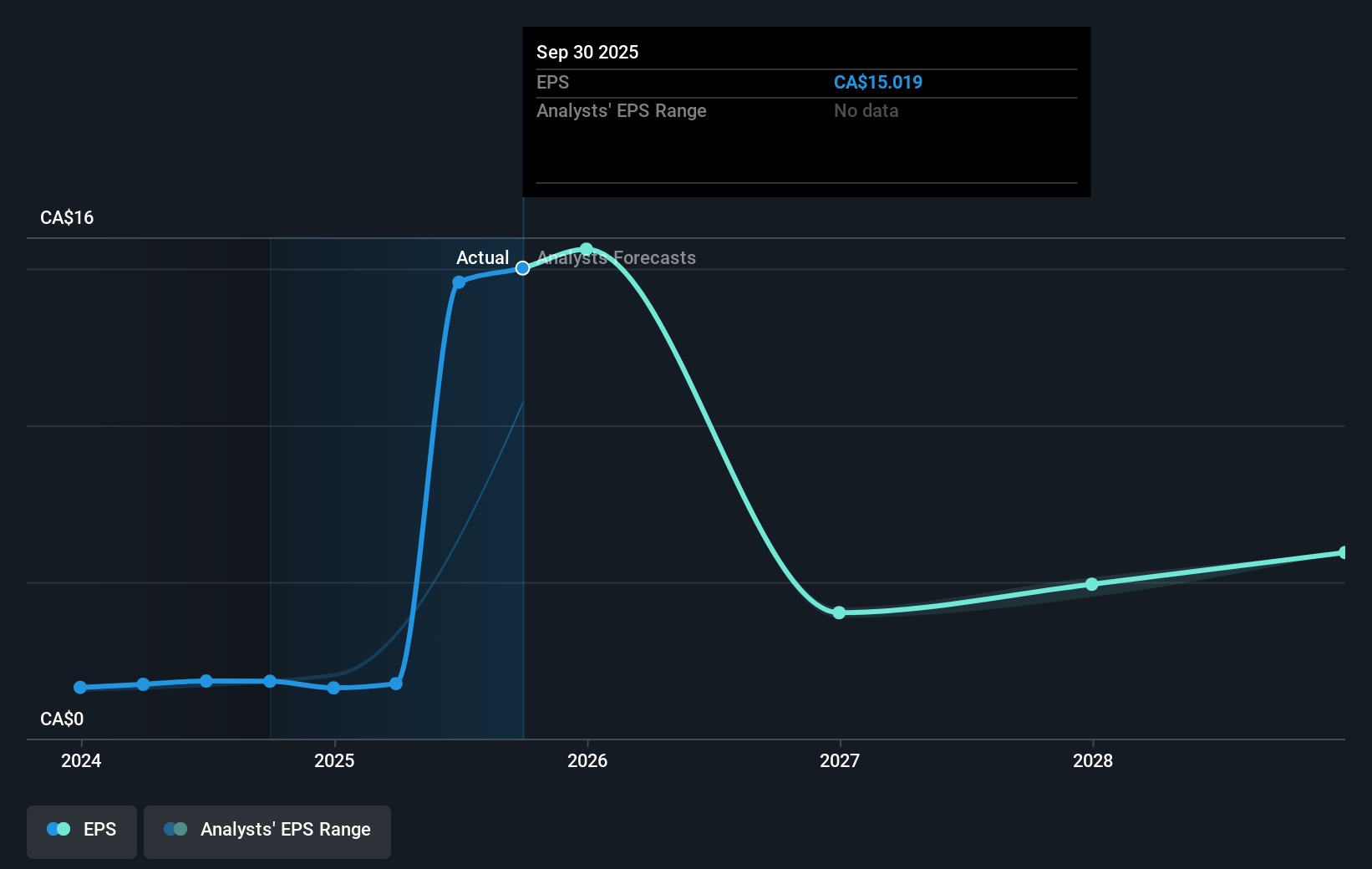Click the Sep 30 2025 tooltip date
1372x869 pixels.
587,52
